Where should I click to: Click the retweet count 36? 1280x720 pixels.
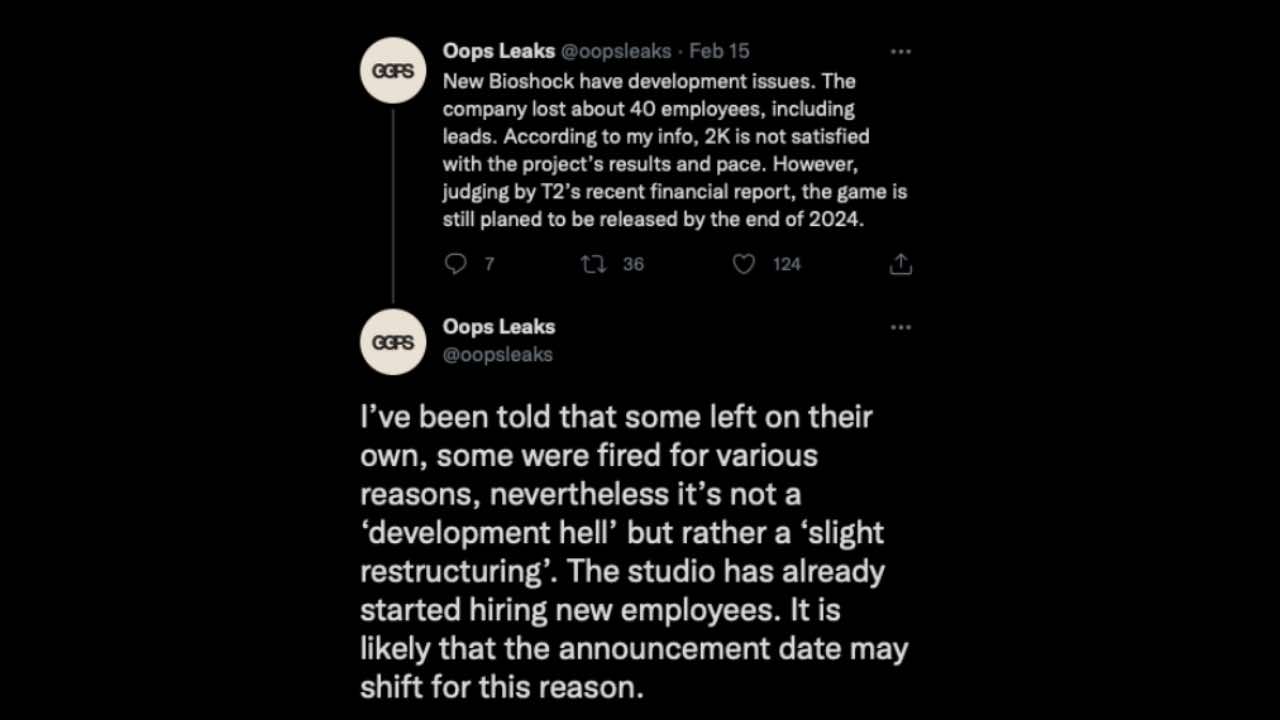(x=633, y=264)
